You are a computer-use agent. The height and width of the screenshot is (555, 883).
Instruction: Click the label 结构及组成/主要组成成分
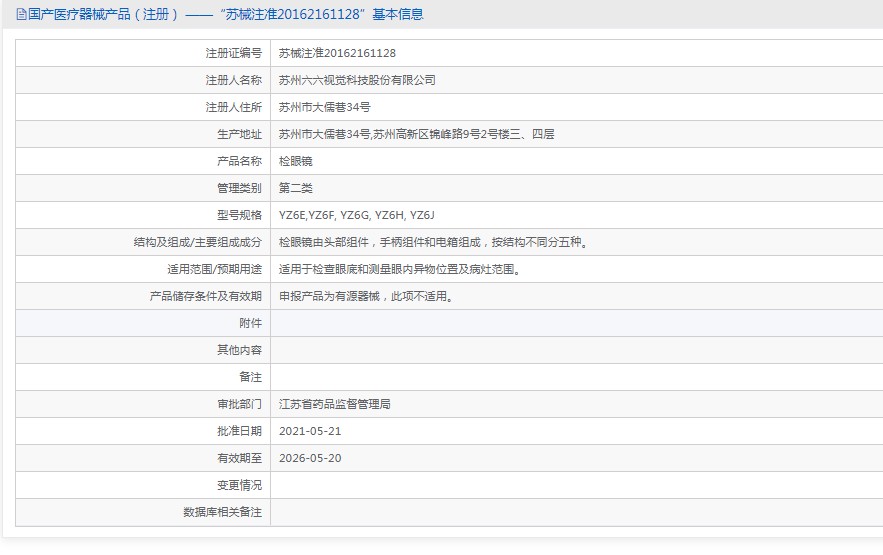pyautogui.click(x=198, y=242)
